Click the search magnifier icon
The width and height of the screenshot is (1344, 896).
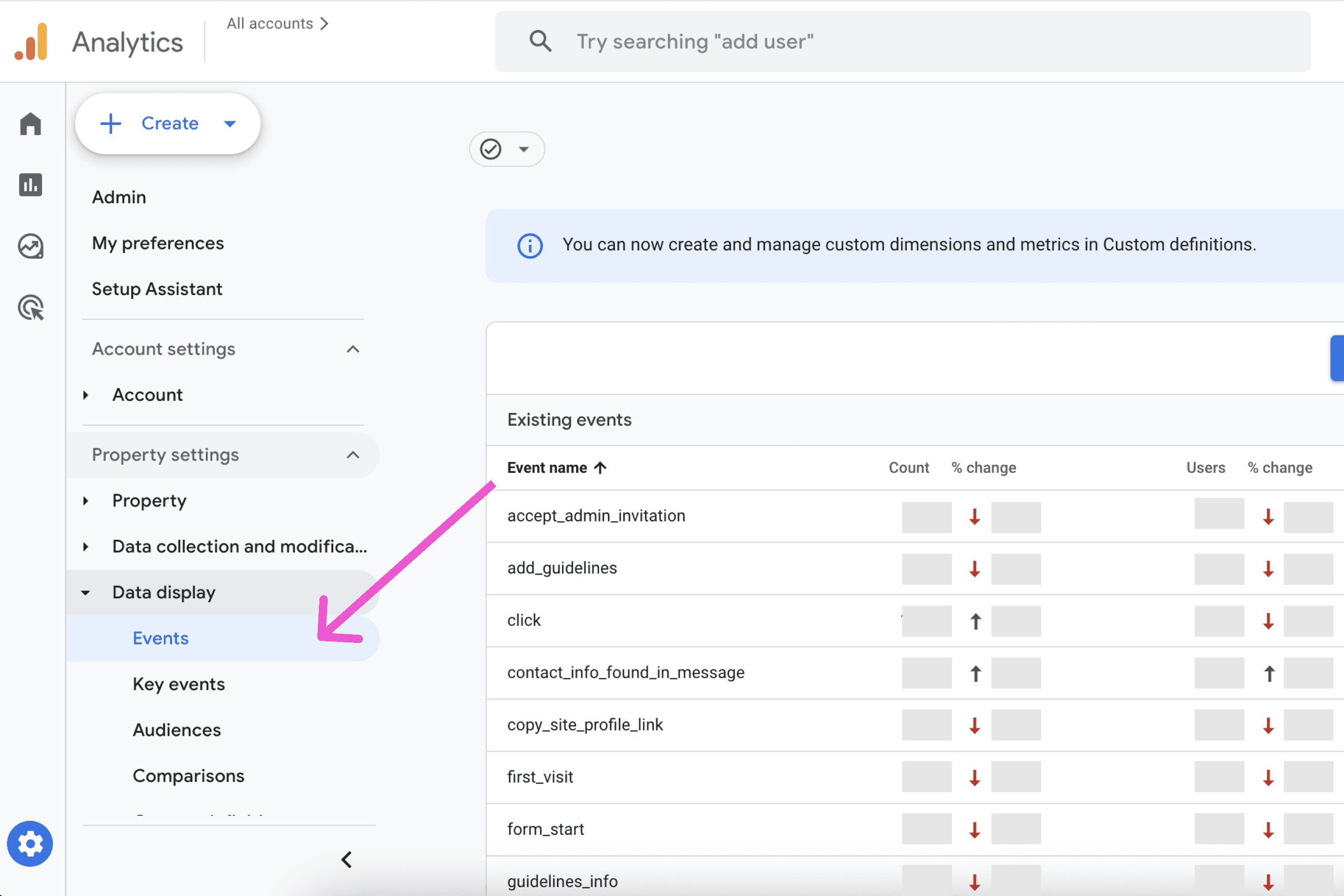[x=540, y=41]
